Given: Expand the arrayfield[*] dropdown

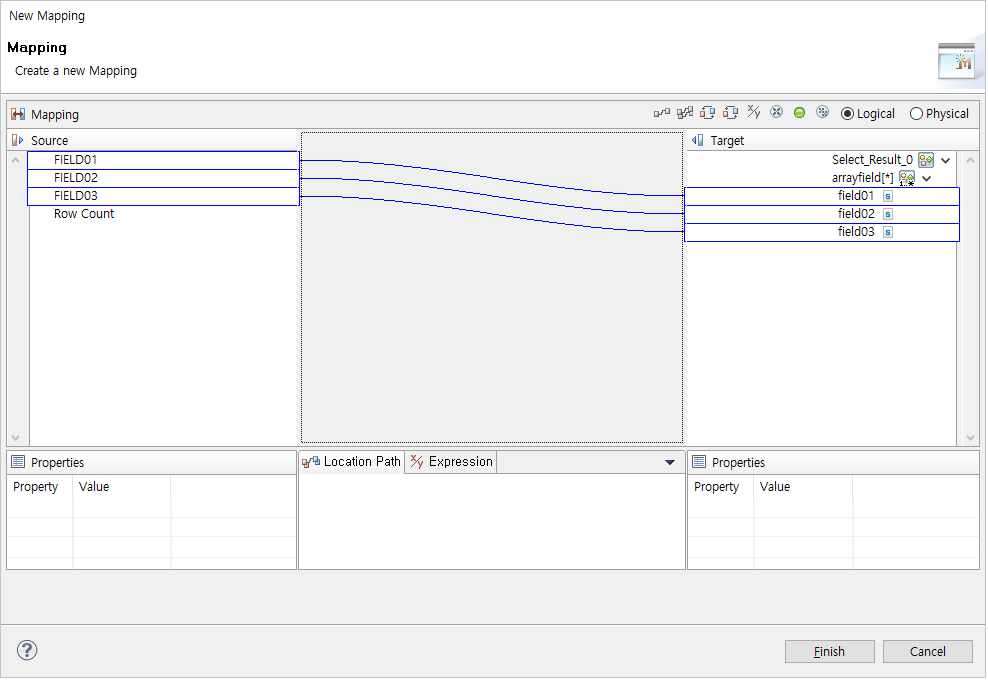Looking at the screenshot, I should 926,177.
